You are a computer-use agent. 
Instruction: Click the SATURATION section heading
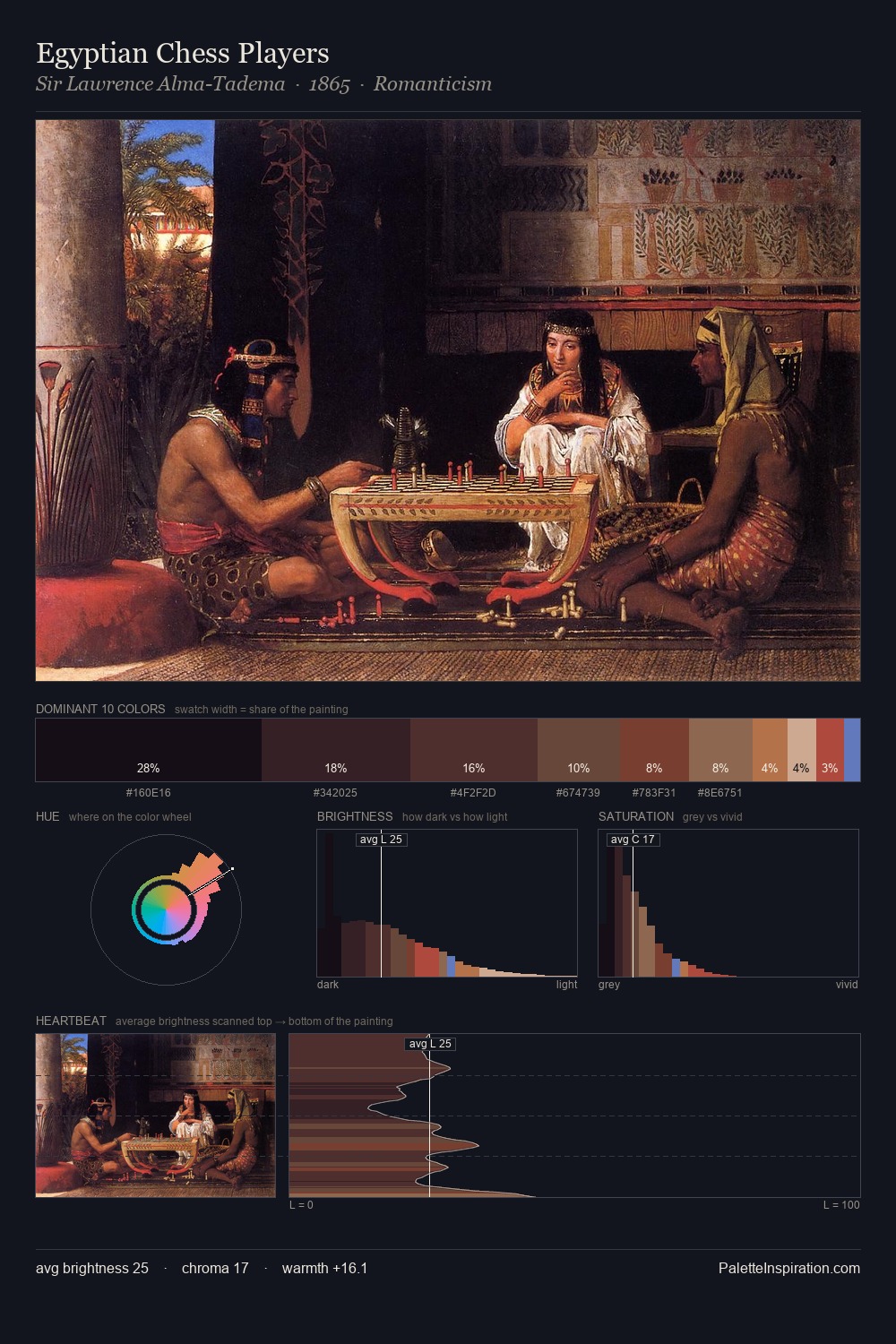pos(636,816)
